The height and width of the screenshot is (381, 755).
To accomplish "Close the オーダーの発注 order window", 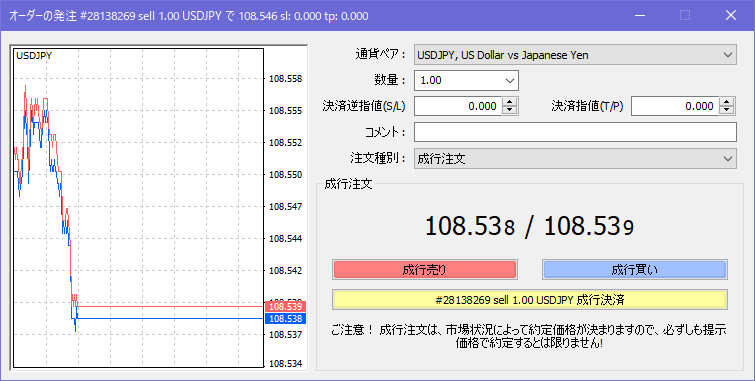I will [x=730, y=15].
